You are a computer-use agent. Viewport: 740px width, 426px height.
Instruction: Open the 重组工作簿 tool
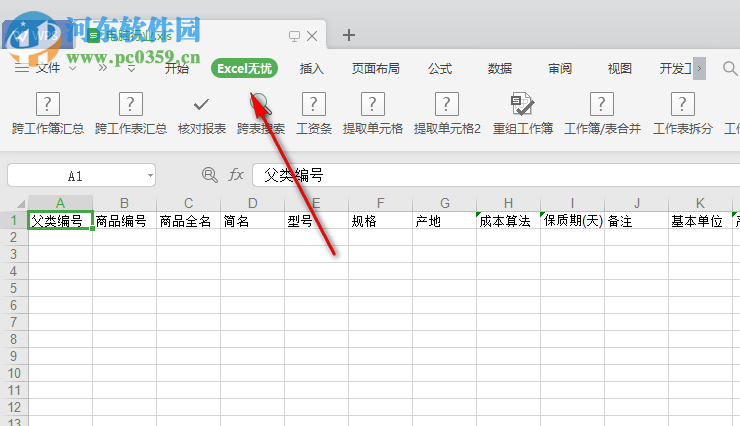pyautogui.click(x=523, y=113)
